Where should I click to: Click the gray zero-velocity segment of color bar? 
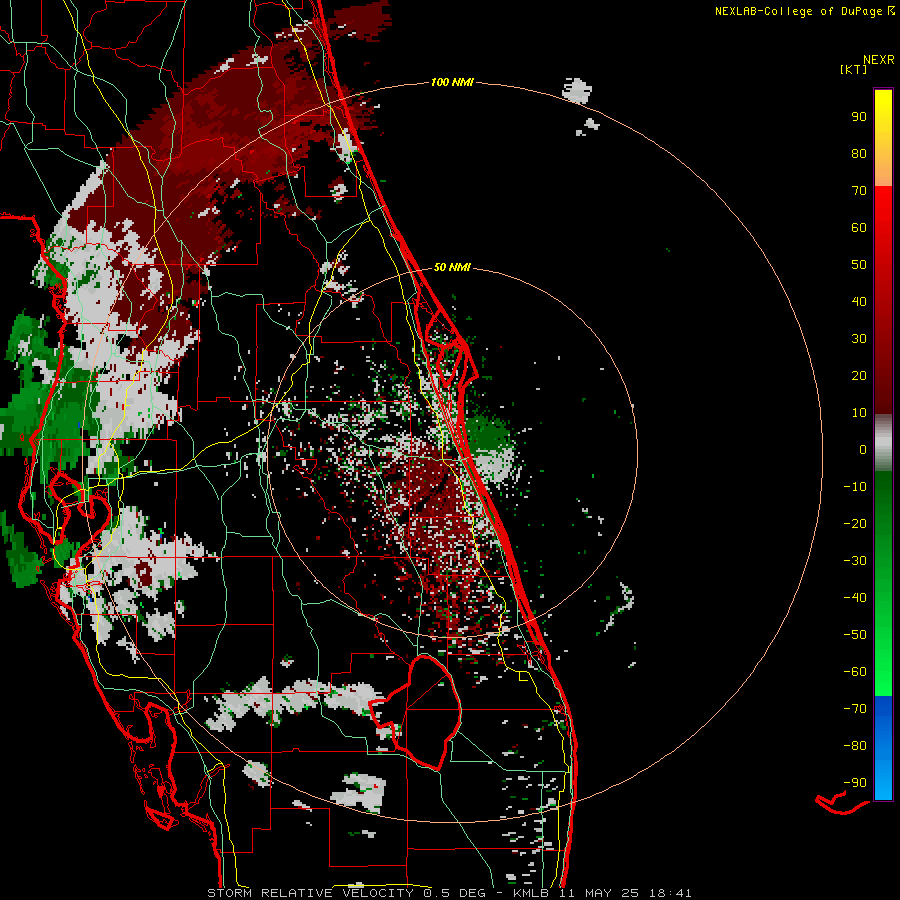[883, 443]
